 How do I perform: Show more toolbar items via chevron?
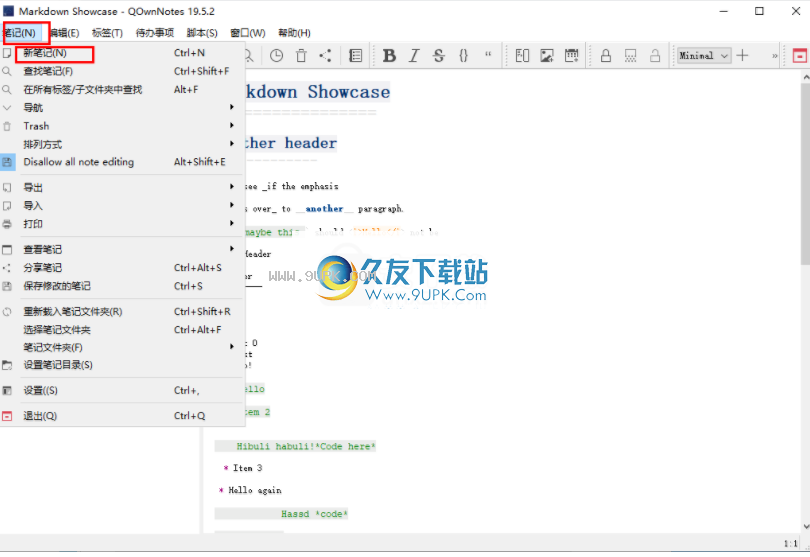pyautogui.click(x=774, y=56)
